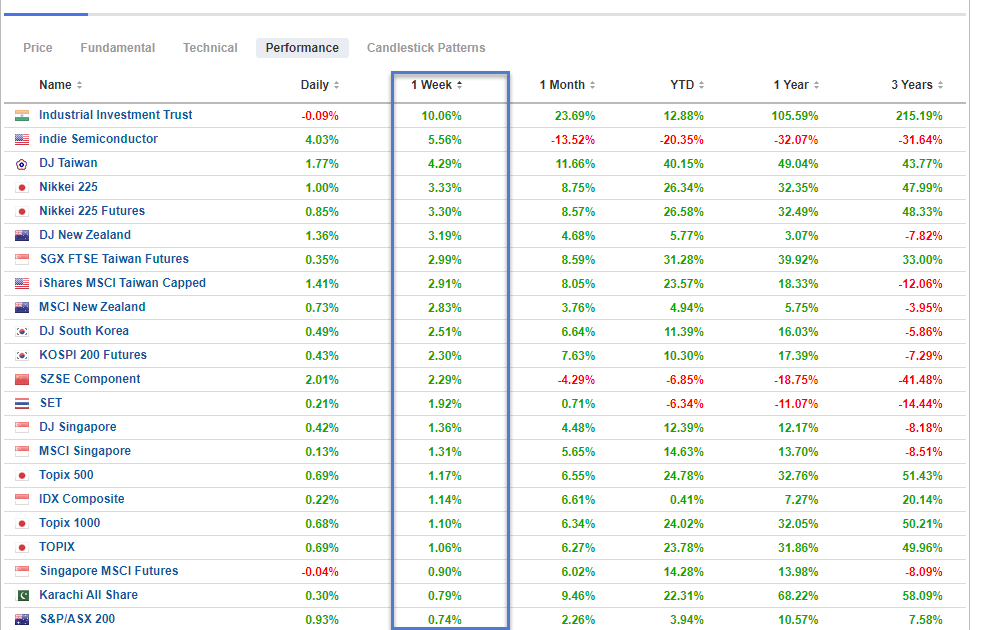1001x630 pixels.
Task: Open SZSE Component link
Action: pyautogui.click(x=90, y=379)
